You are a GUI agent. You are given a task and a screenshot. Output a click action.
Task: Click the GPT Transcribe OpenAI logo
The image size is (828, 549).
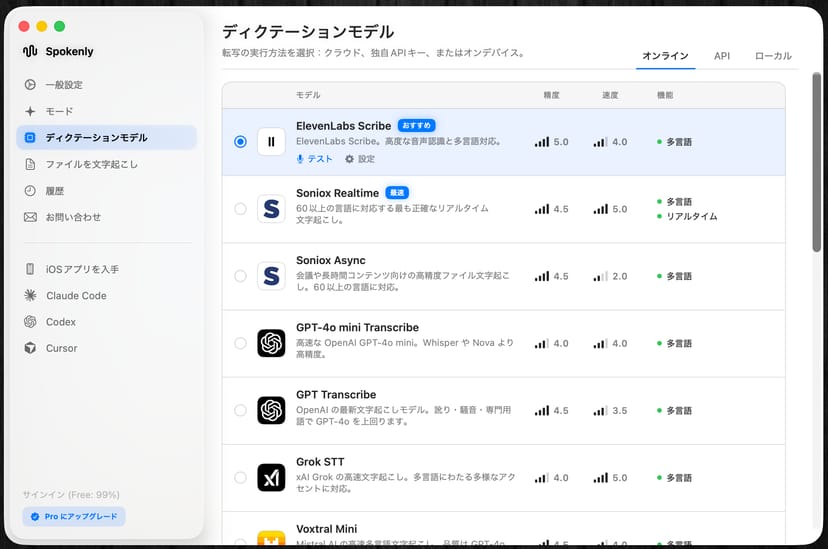click(x=271, y=410)
